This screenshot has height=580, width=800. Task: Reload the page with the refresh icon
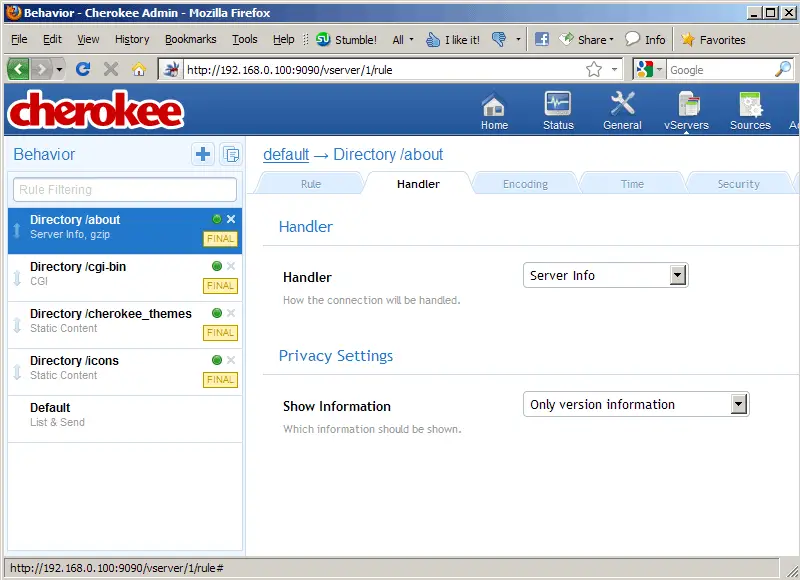point(83,69)
